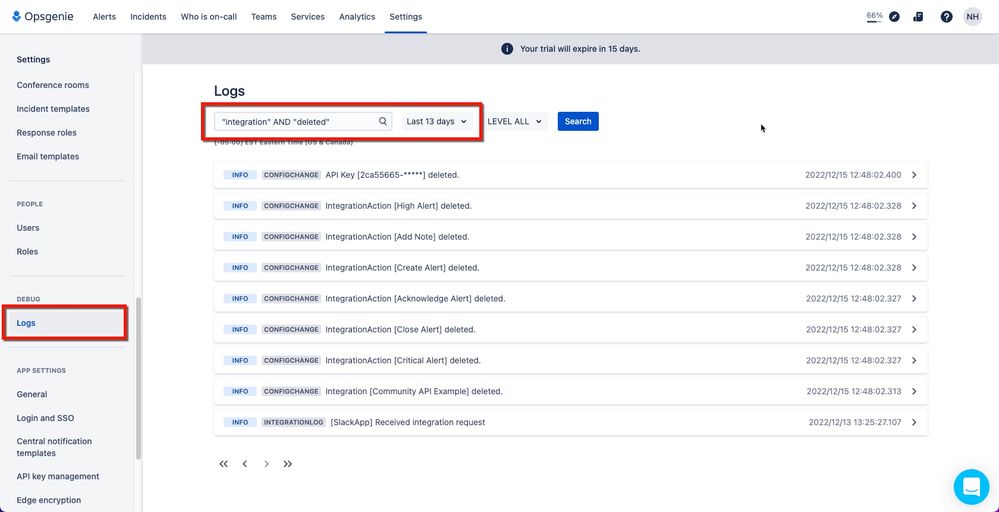Open the Alerts tab

[x=104, y=17]
